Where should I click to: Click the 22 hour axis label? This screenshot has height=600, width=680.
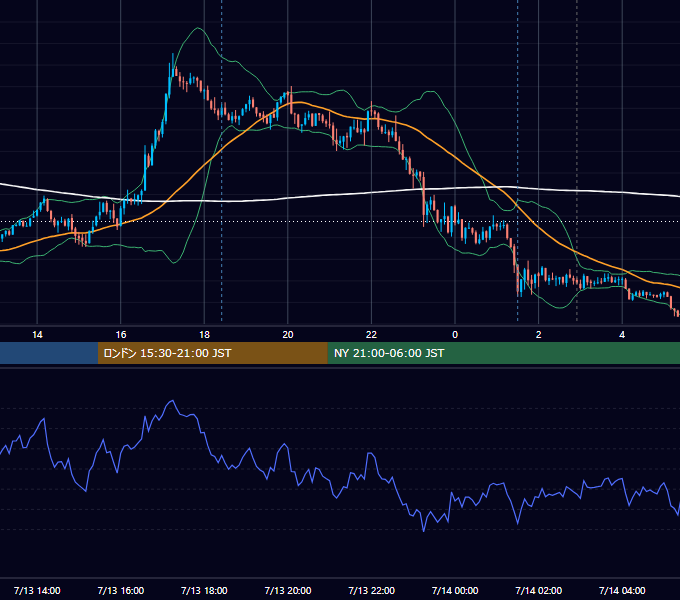371,335
